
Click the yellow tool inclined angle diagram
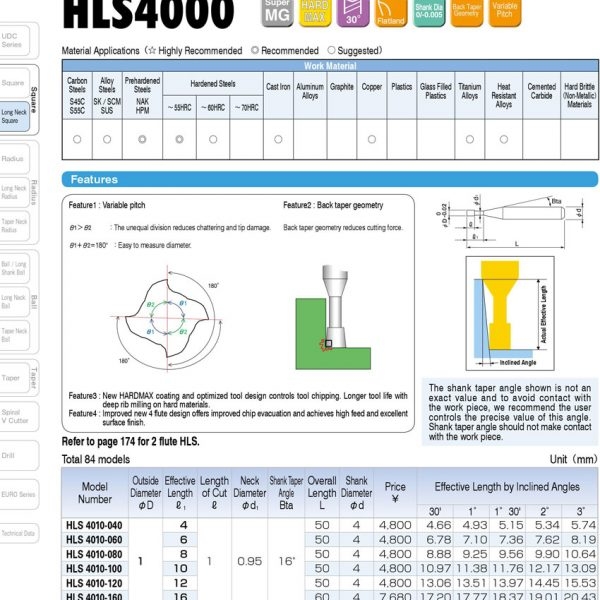(x=510, y=313)
